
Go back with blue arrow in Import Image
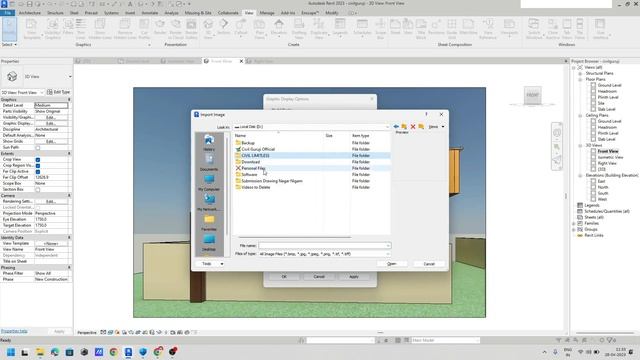(x=396, y=127)
